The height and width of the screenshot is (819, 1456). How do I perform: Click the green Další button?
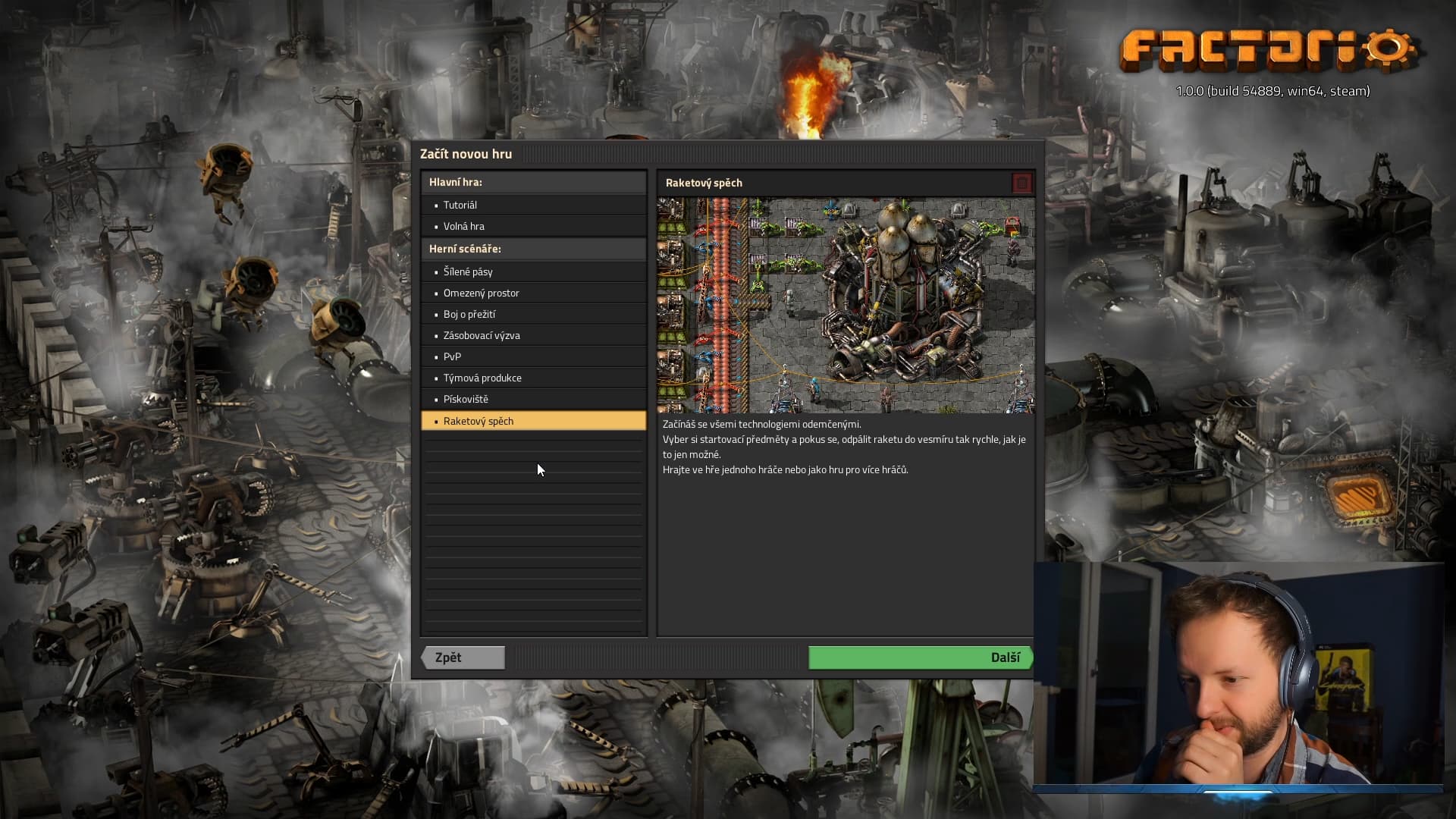coord(921,657)
